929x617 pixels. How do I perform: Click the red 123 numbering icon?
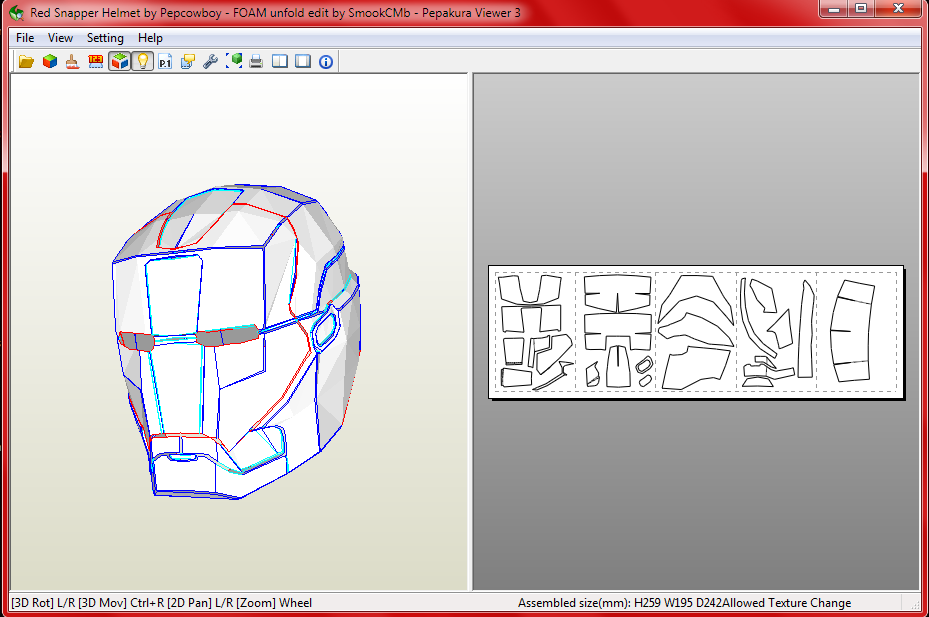(x=95, y=62)
